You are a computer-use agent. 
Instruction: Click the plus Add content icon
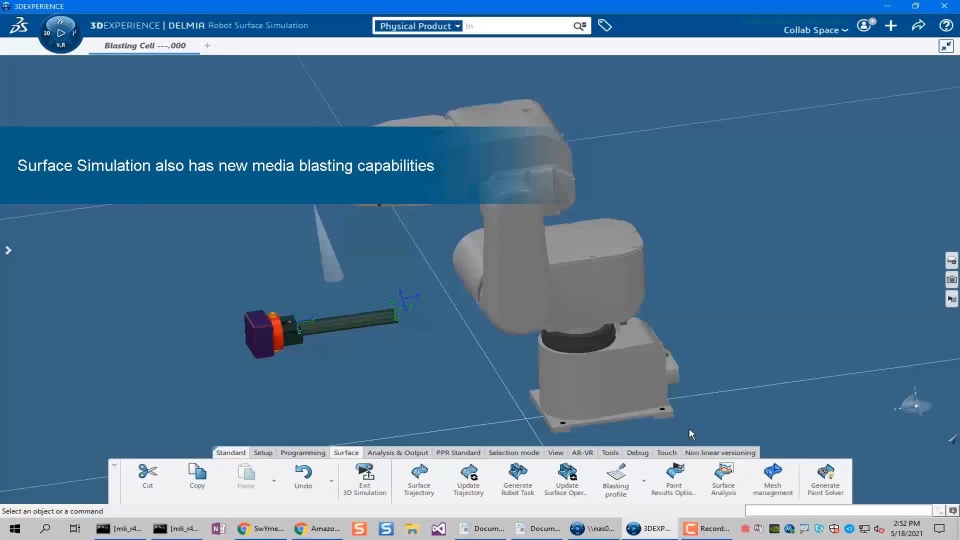[x=891, y=26]
